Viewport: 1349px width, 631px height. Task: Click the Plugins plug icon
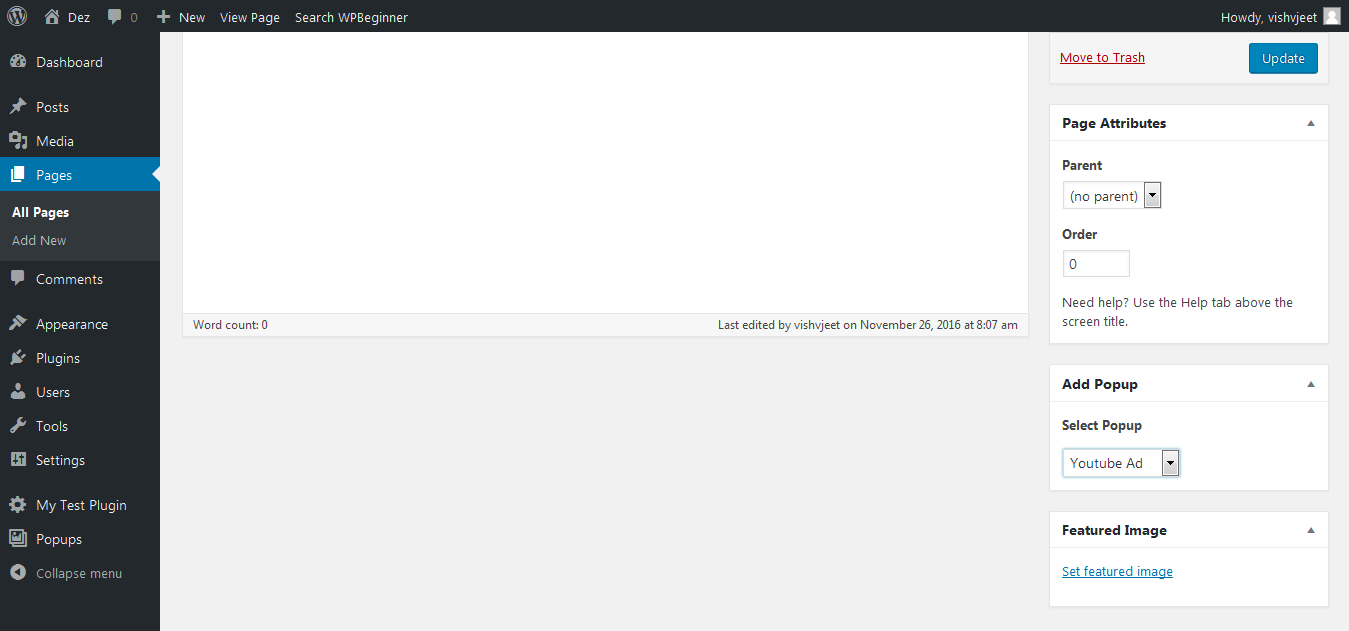(x=18, y=358)
